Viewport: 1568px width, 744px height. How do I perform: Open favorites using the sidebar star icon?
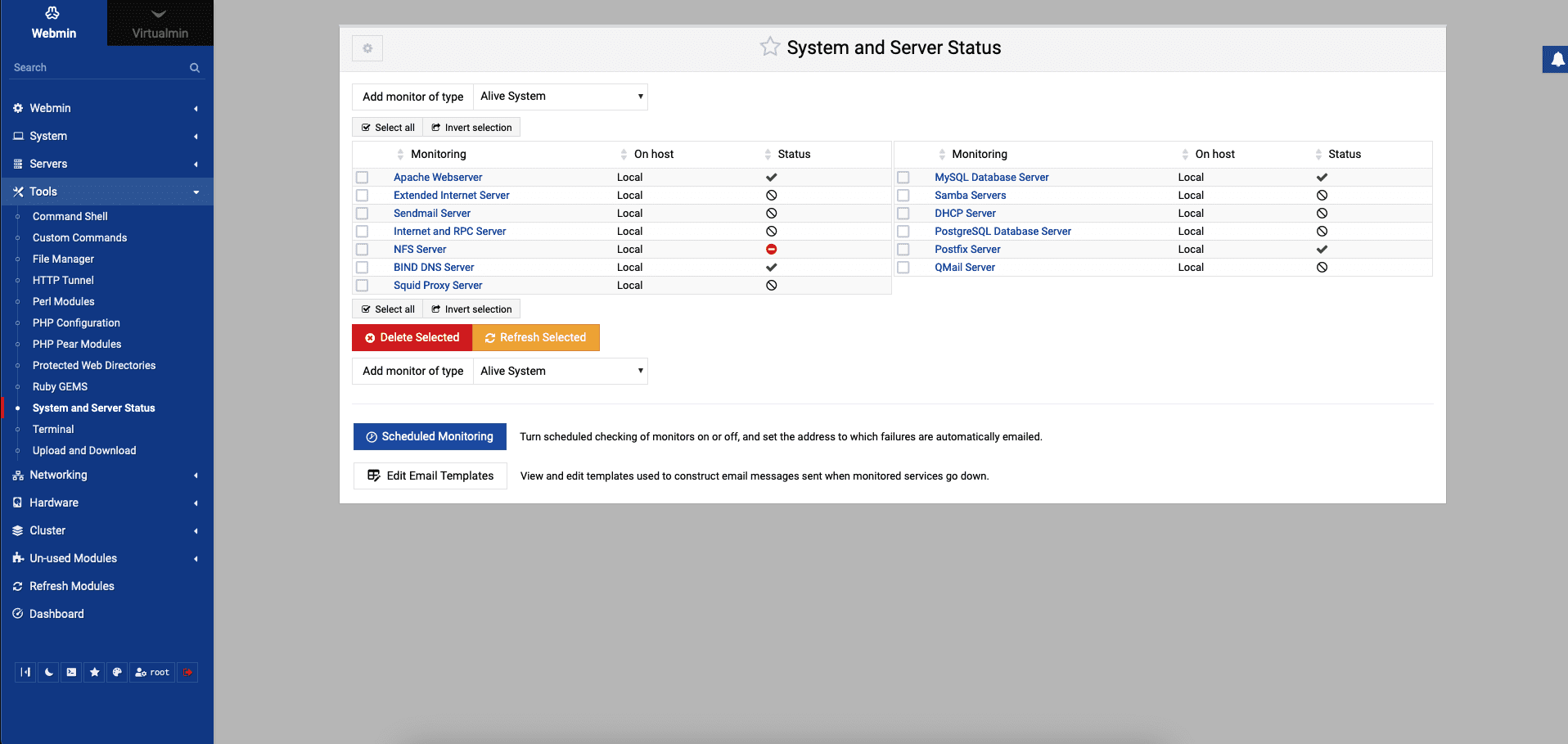(x=95, y=672)
